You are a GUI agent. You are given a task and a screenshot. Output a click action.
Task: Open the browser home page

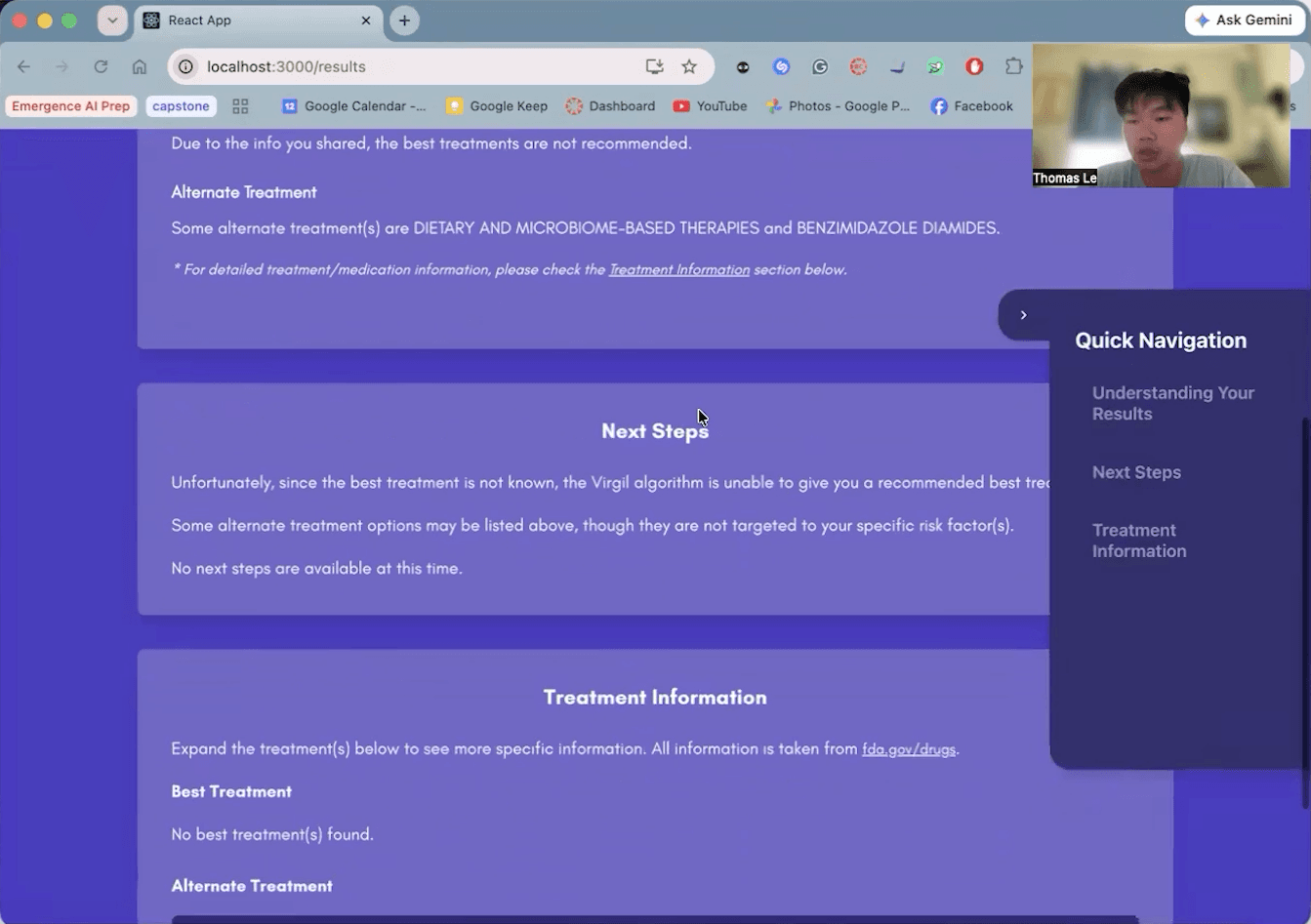point(140,66)
